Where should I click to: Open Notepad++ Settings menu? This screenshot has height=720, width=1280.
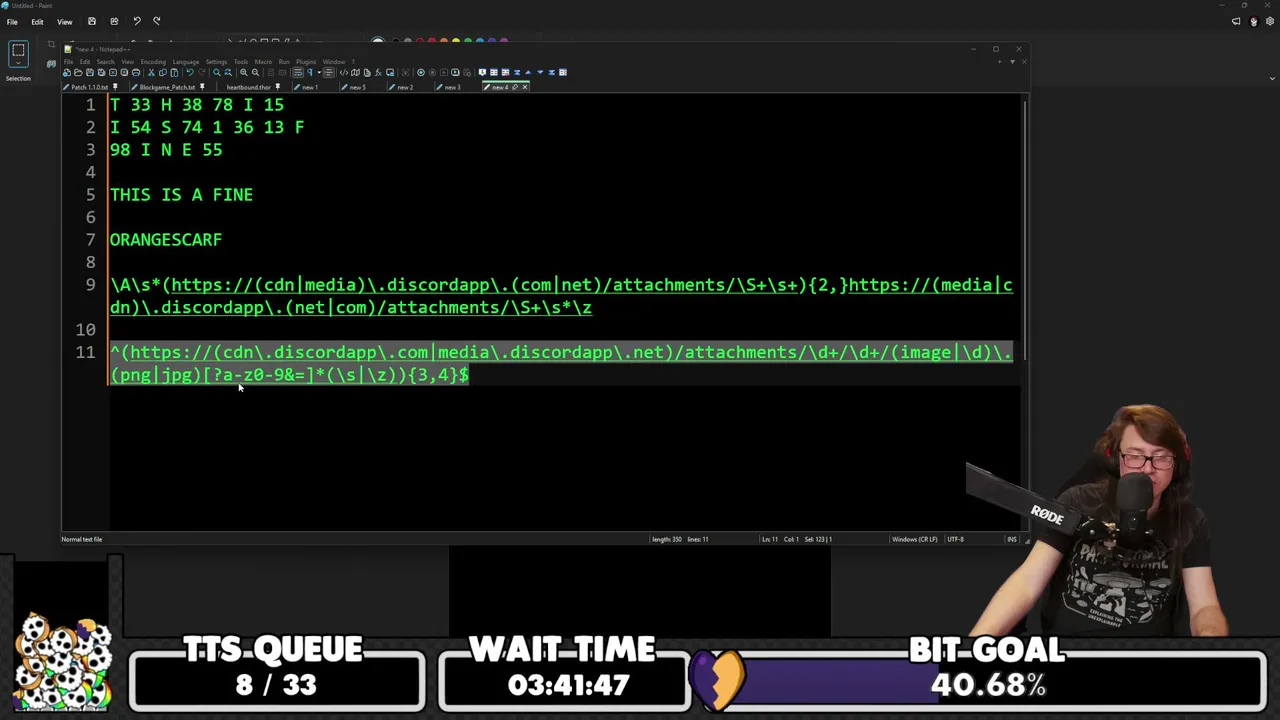tap(216, 62)
